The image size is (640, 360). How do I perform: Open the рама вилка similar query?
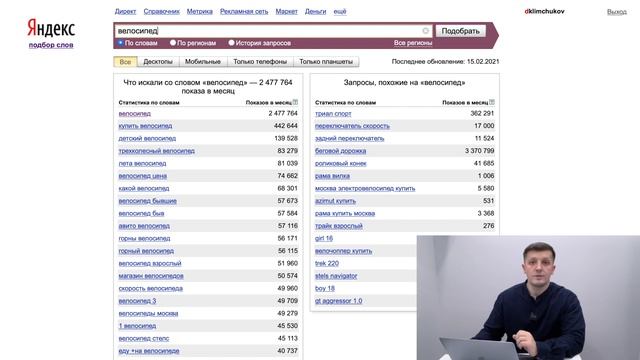(x=332, y=176)
